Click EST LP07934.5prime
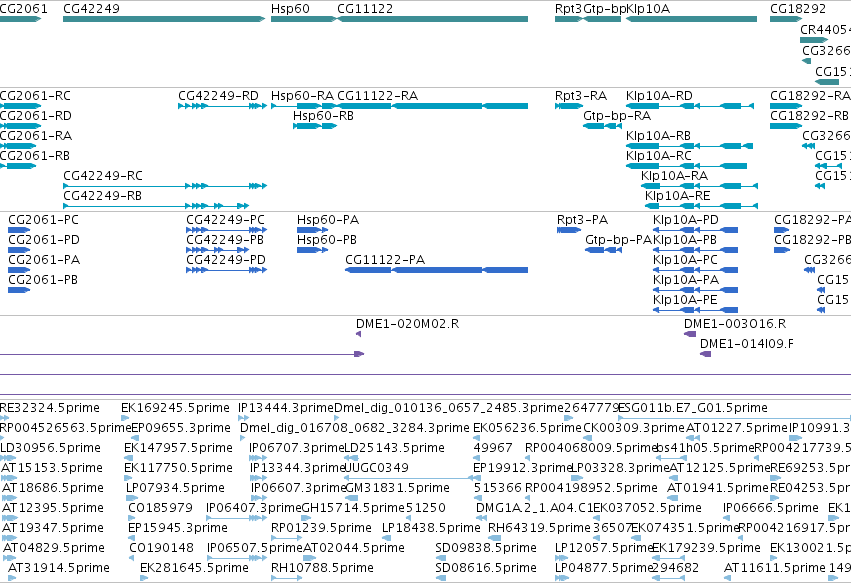 pos(130,498)
